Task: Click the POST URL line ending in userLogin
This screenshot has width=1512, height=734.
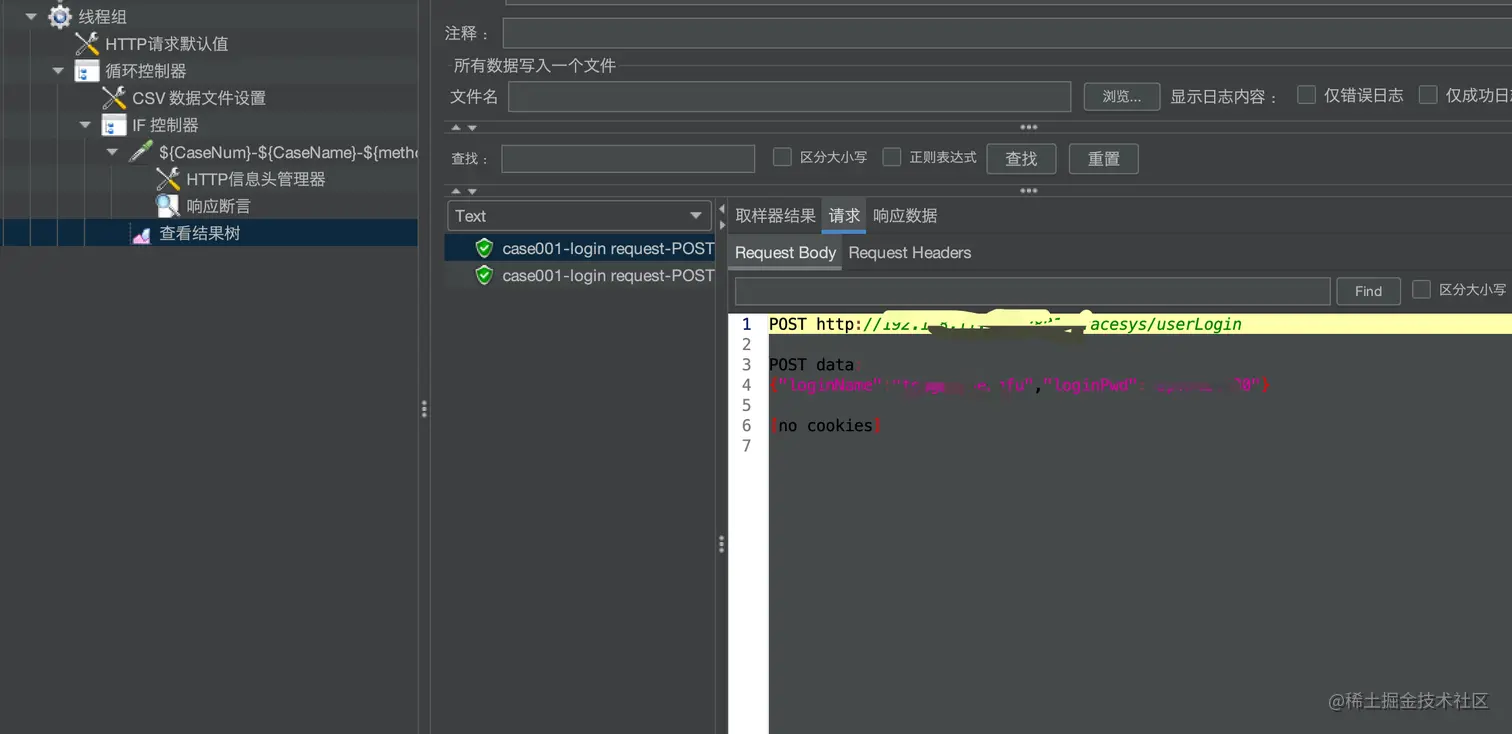Action: [x=1005, y=324]
